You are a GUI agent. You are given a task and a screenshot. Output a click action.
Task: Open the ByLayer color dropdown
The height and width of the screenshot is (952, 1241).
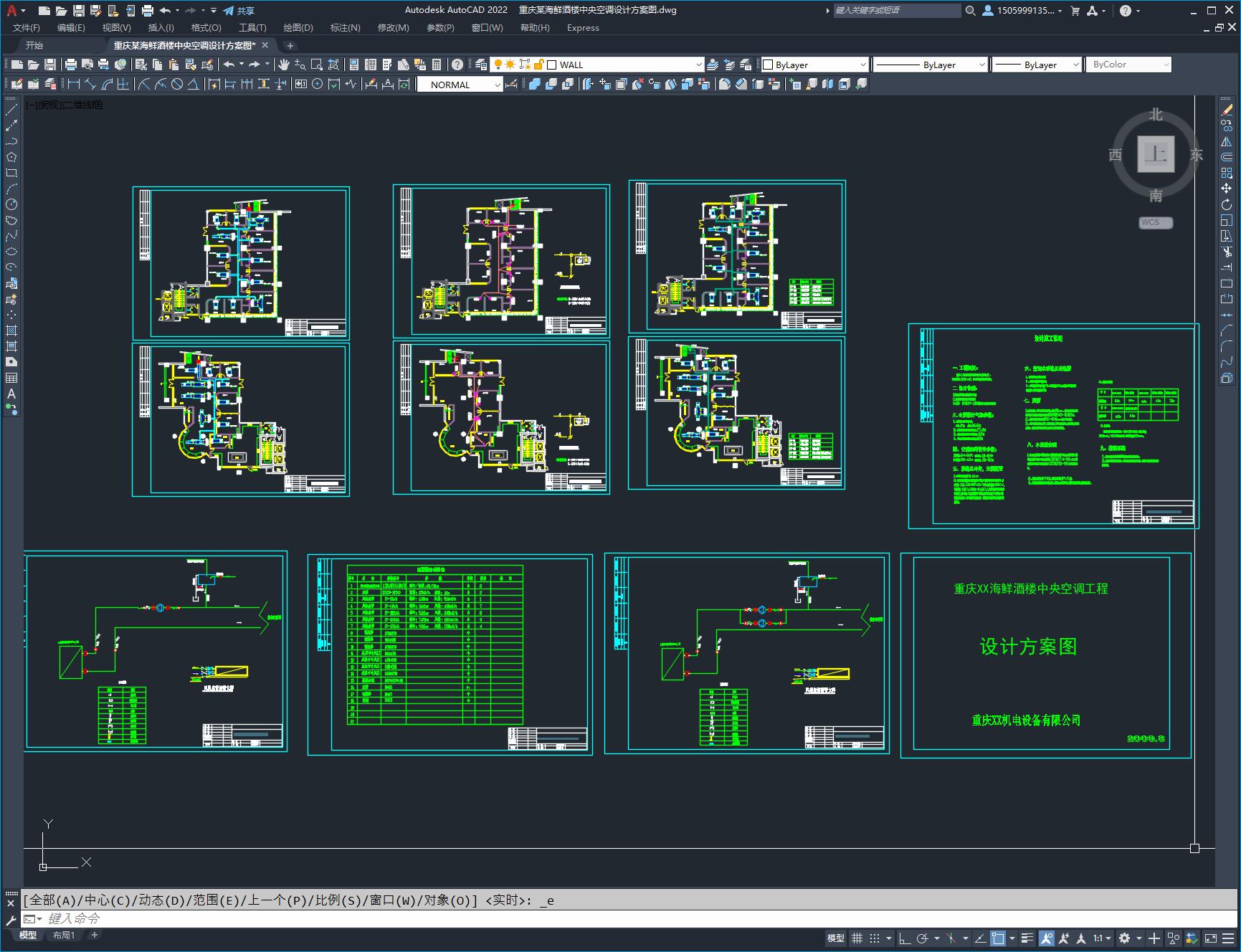click(x=862, y=65)
